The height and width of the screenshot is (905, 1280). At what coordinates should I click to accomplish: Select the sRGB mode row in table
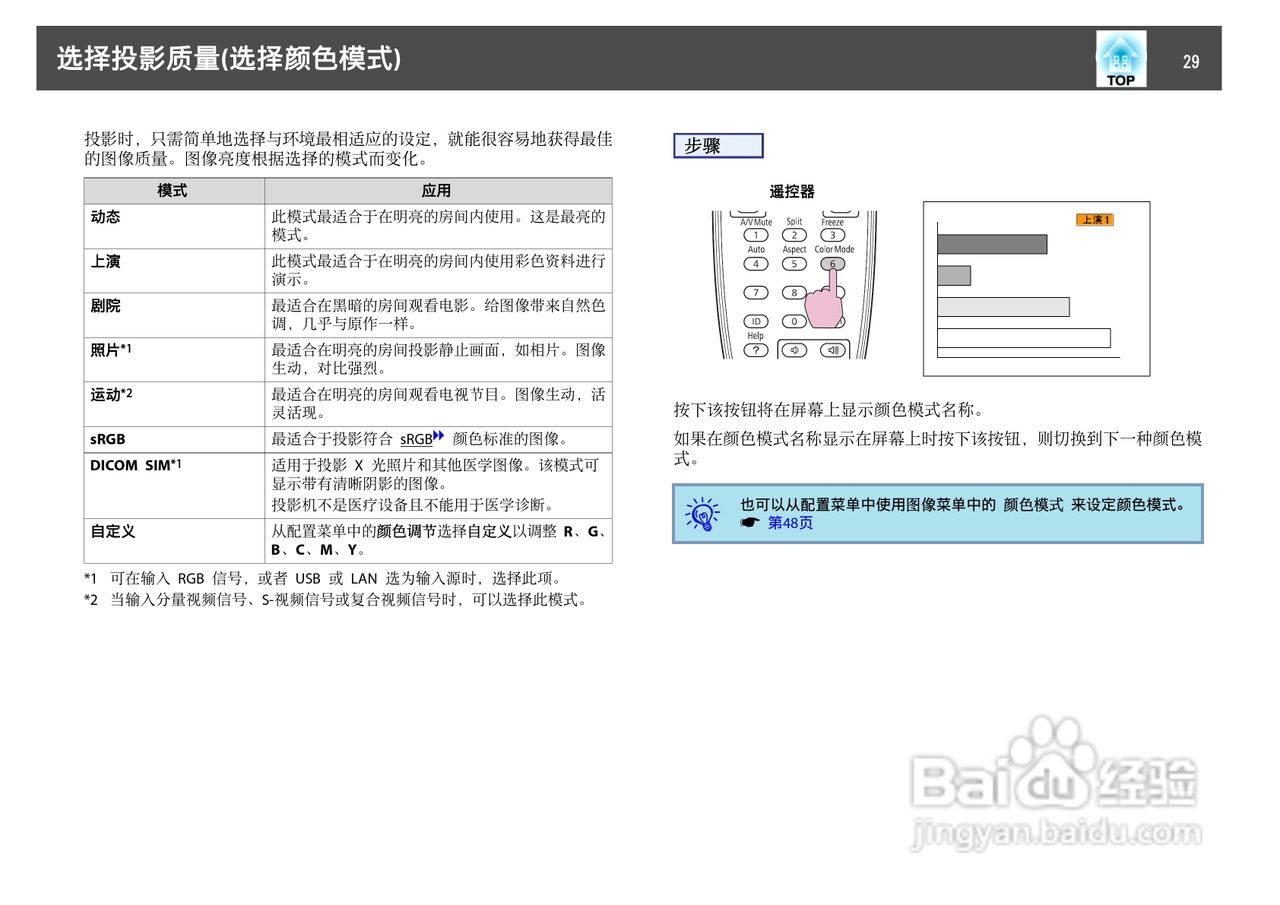pos(105,438)
